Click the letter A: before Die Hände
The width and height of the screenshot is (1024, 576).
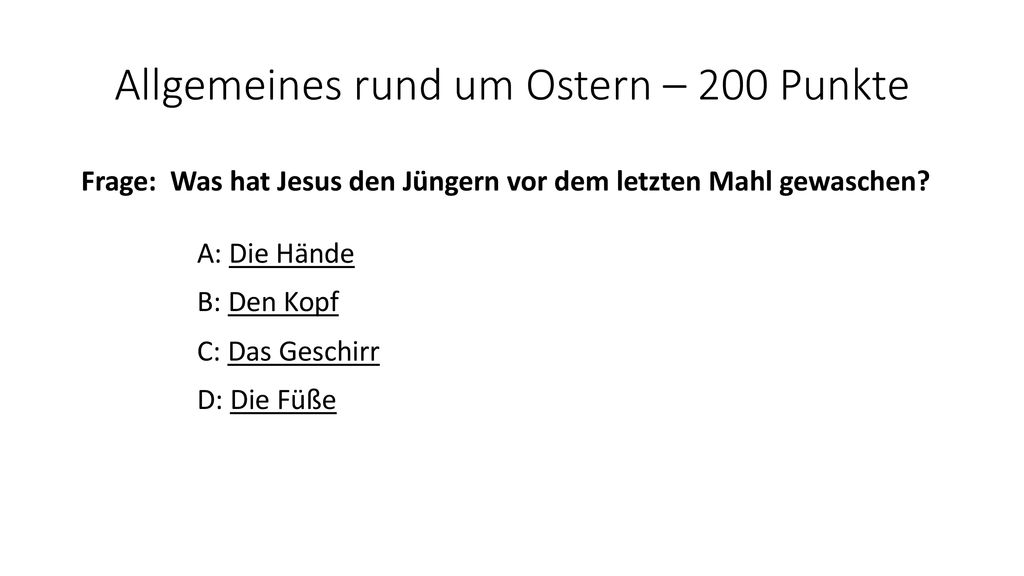(x=210, y=253)
